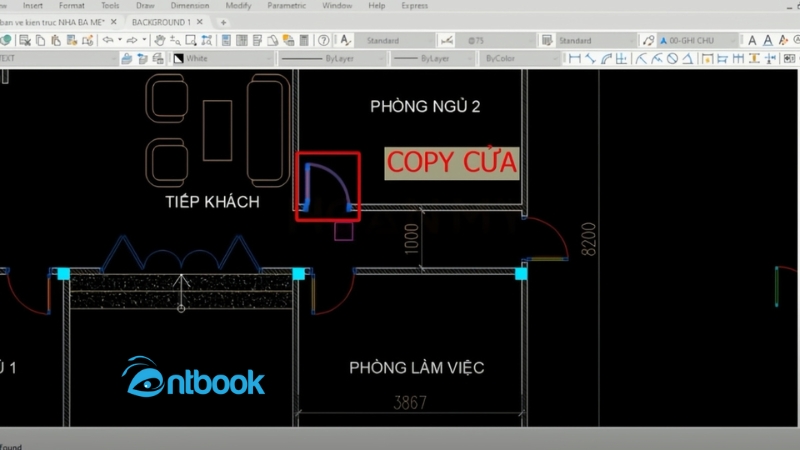Expand the ByColor plot style dropdown
The height and width of the screenshot is (450, 800).
pyautogui.click(x=518, y=59)
